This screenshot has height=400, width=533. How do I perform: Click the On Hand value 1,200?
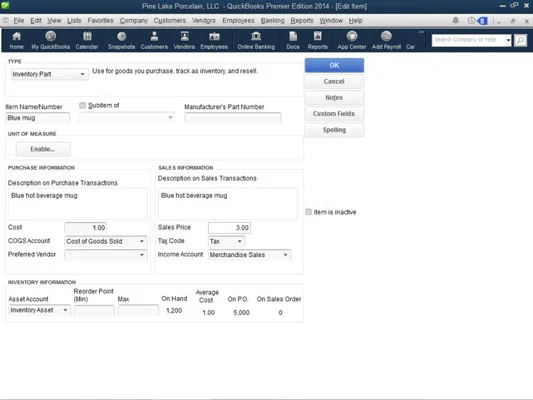click(174, 311)
